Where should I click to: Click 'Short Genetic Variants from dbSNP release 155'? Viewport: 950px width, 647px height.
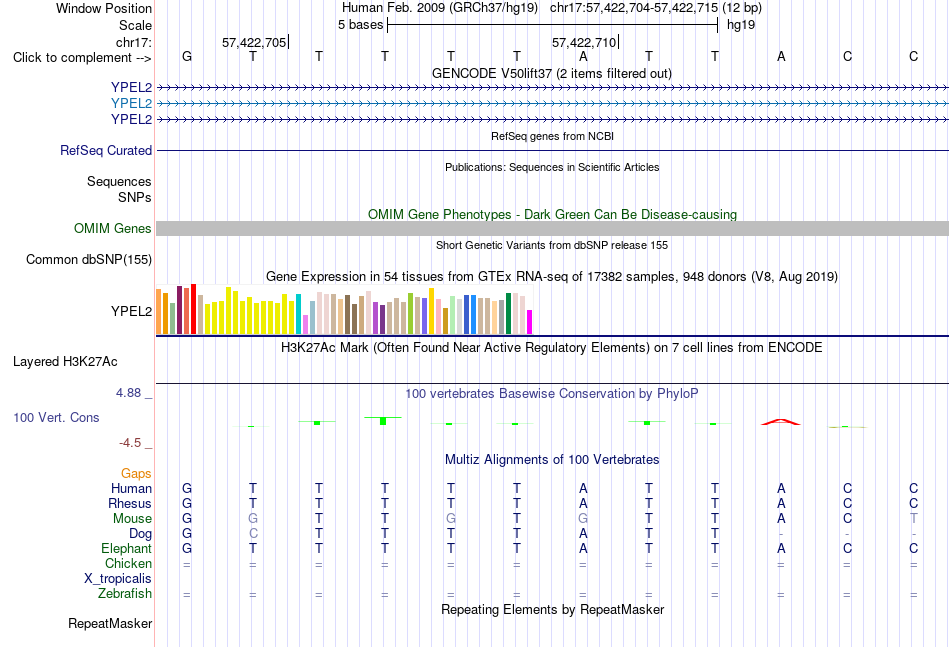552,245
